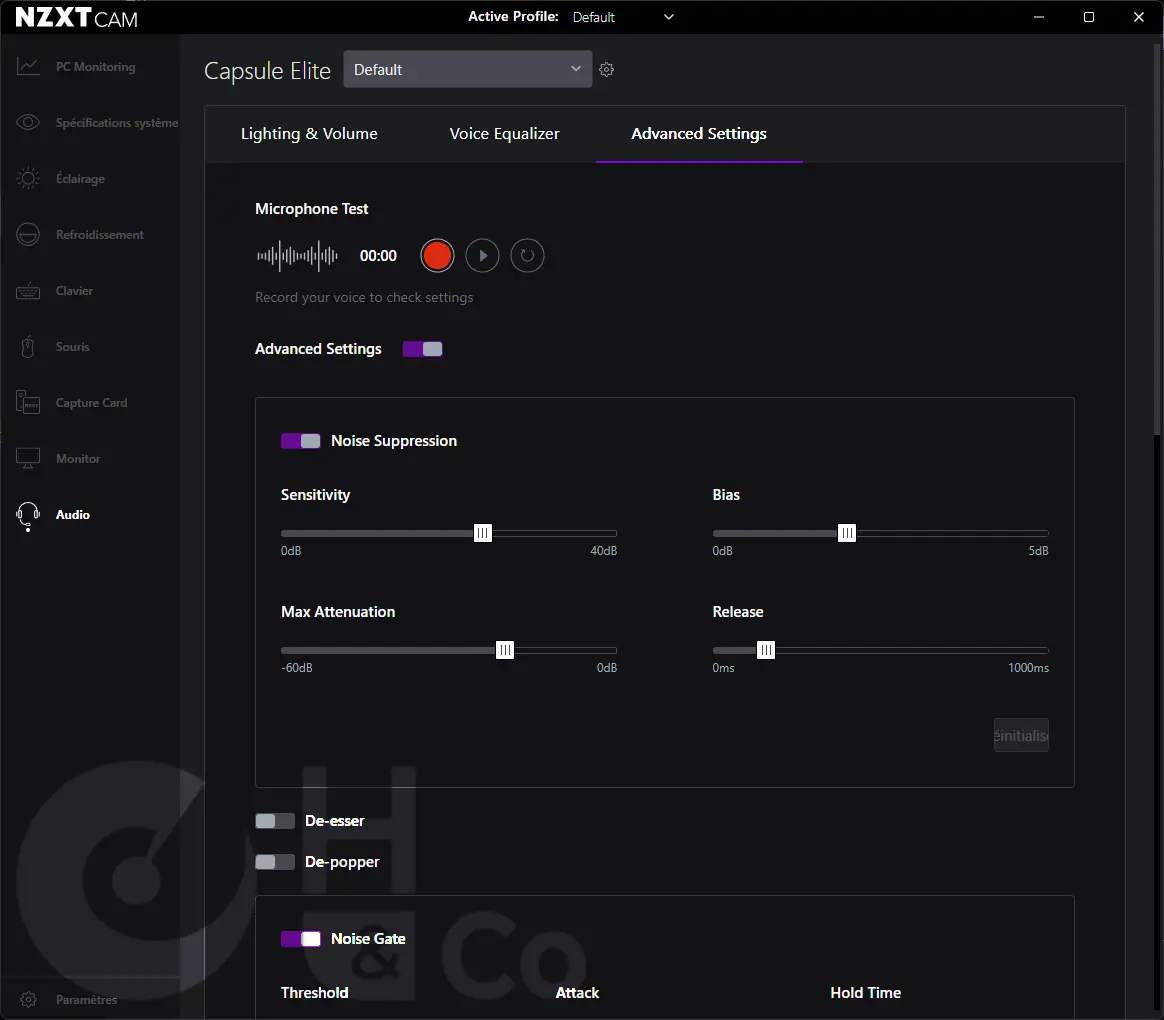This screenshot has width=1164, height=1020.
Task: Click the vertical scrollbar thumb
Action: [x=1157, y=238]
